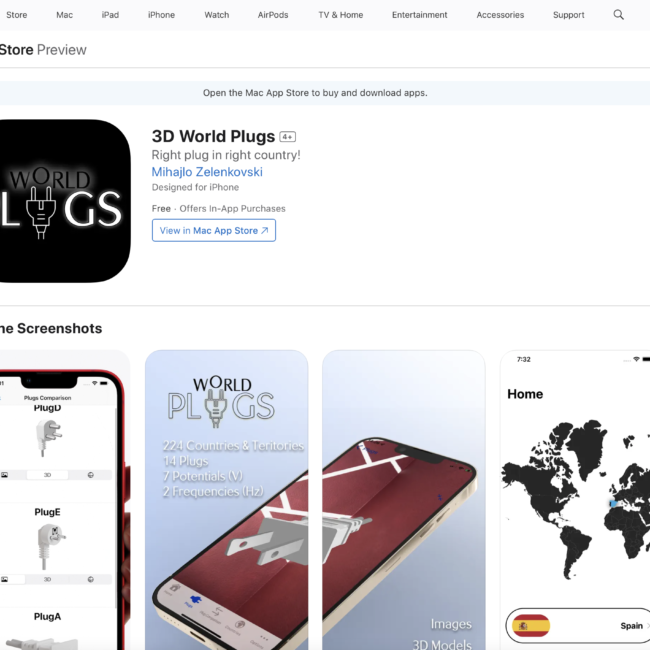Open Mihajlo Zelenkovski developer link
This screenshot has width=650, height=650.
[x=207, y=172]
